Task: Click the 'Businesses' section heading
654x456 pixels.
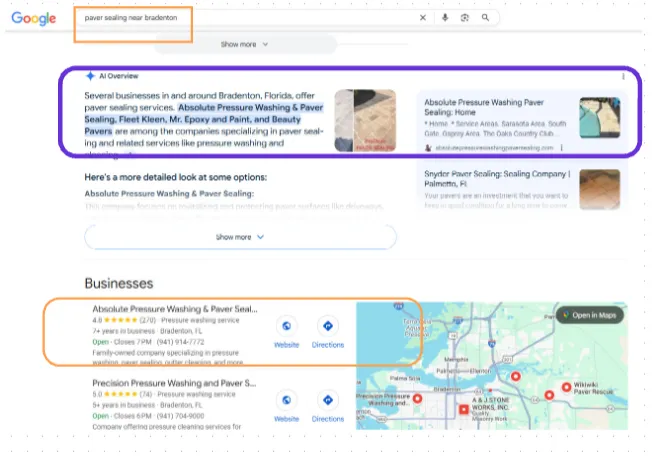Action: (x=119, y=284)
